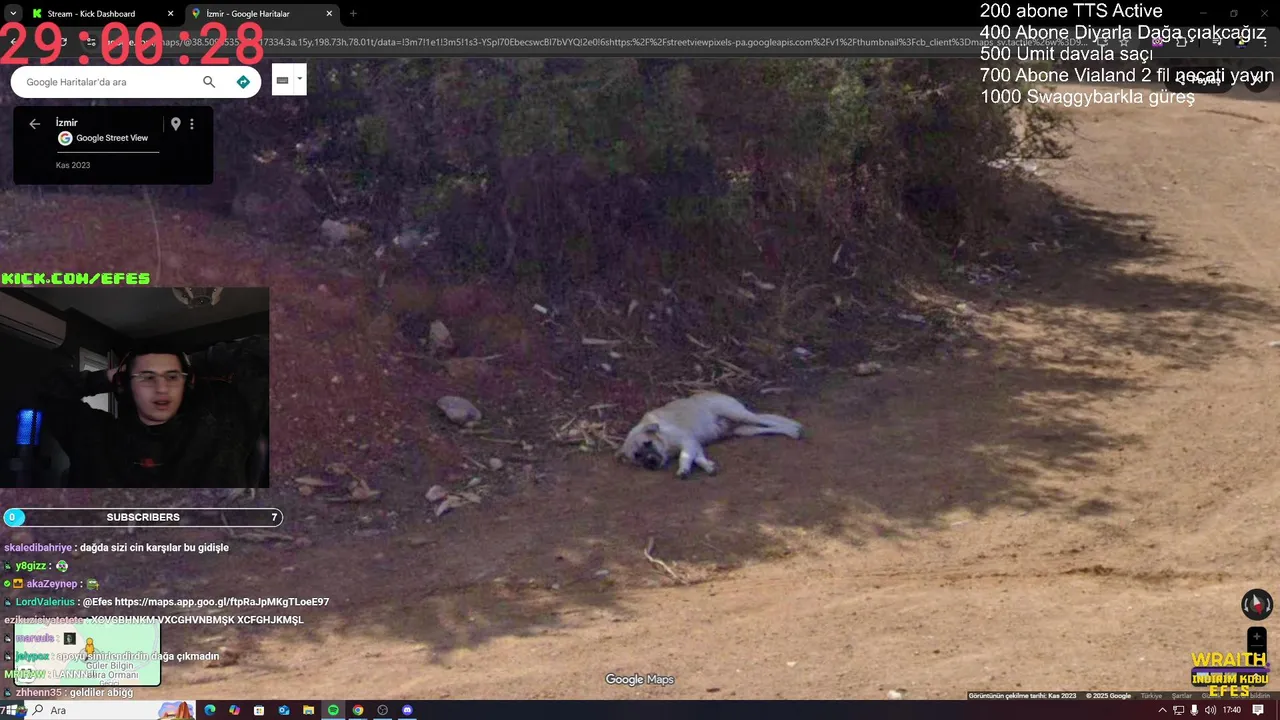Click the search magnifier in Google Haritalar
The image size is (1280, 720).
tap(209, 82)
